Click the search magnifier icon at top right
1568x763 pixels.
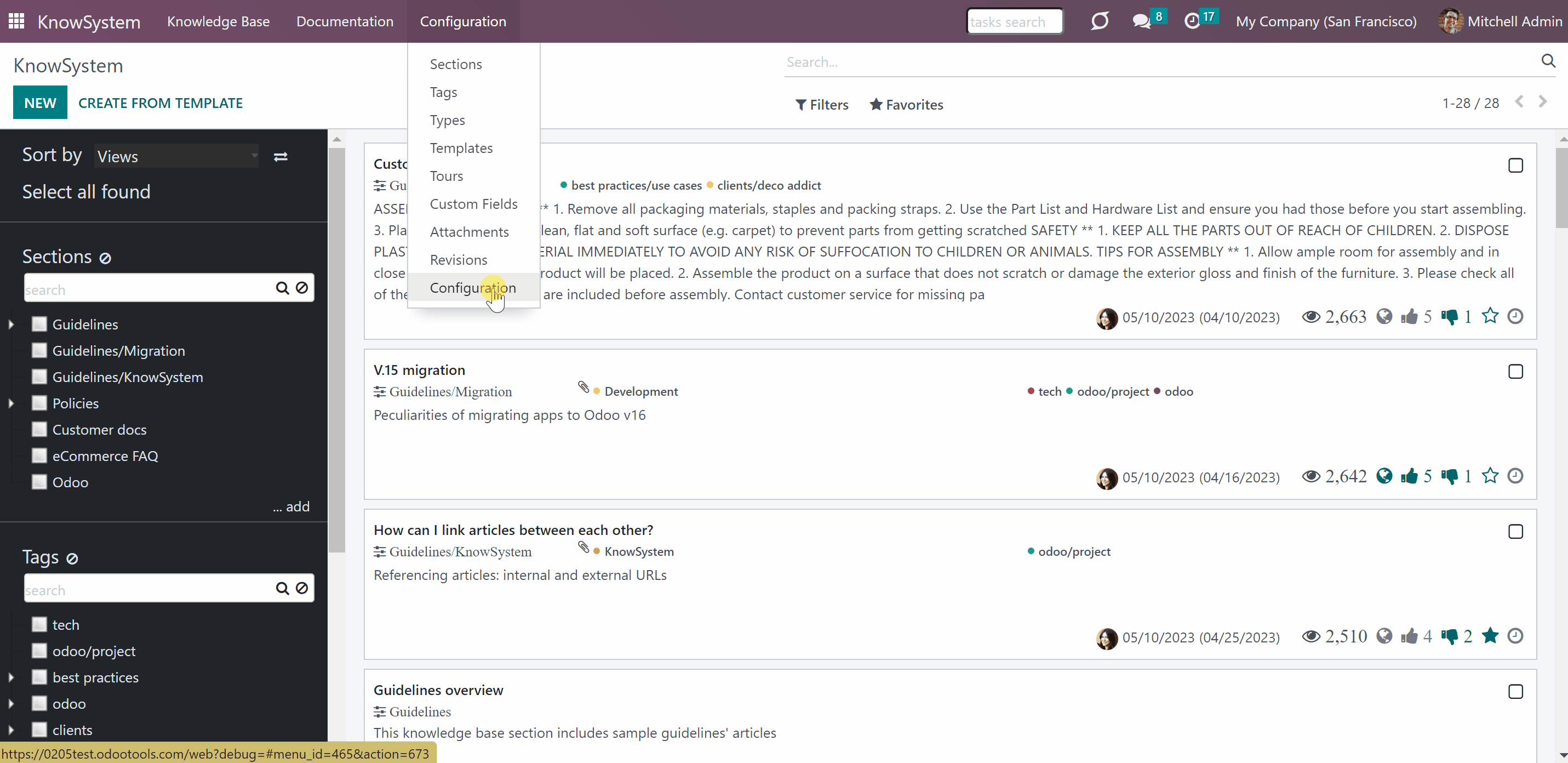(1548, 61)
